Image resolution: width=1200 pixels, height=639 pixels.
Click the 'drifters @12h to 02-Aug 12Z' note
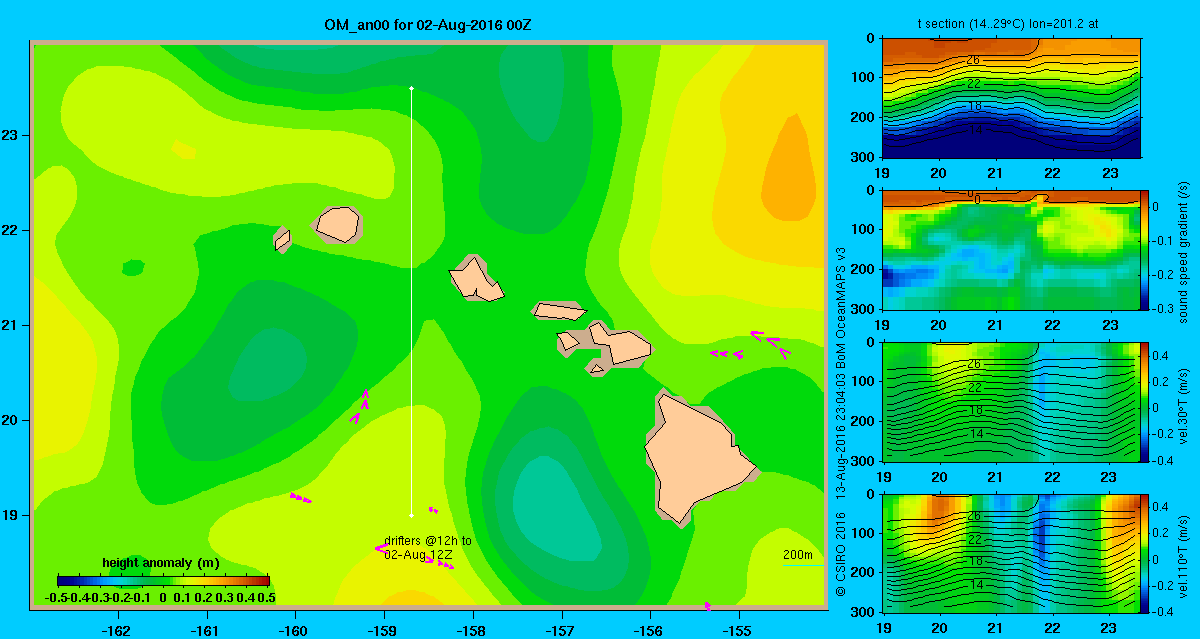tap(427, 547)
